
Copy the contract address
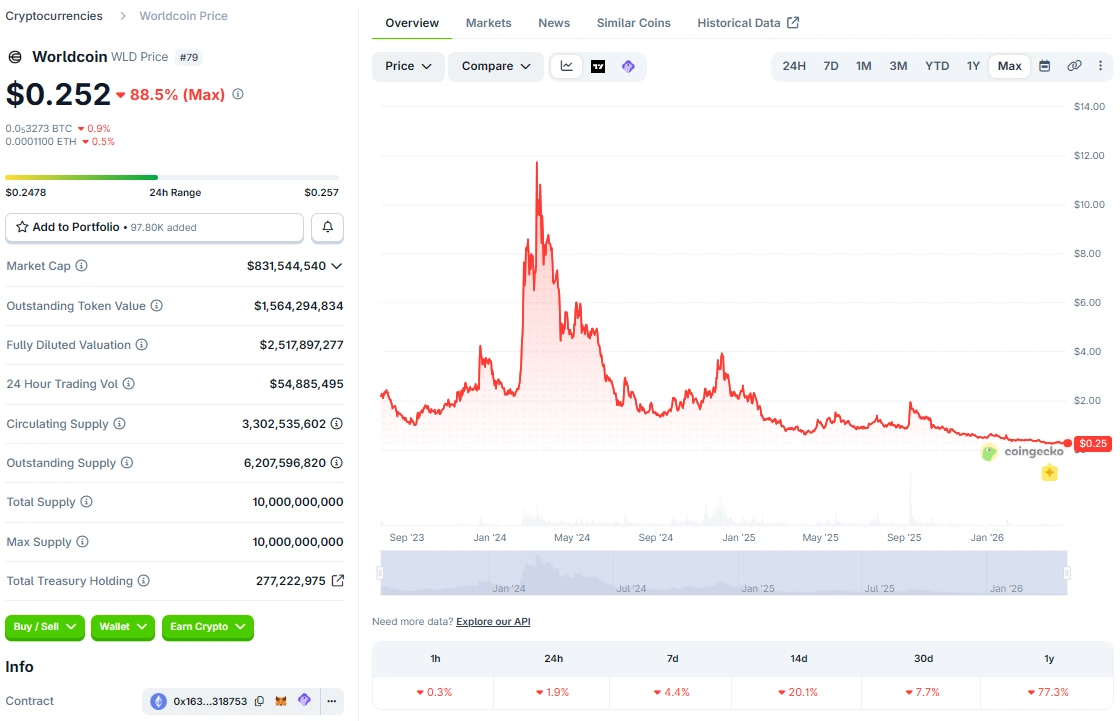[259, 702]
